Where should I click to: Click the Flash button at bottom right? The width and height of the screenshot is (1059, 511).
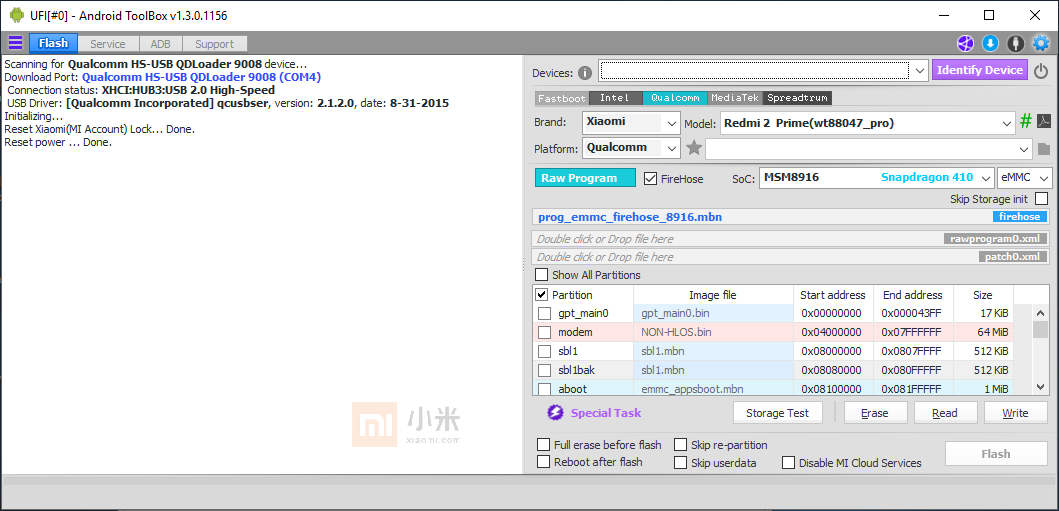(x=996, y=454)
